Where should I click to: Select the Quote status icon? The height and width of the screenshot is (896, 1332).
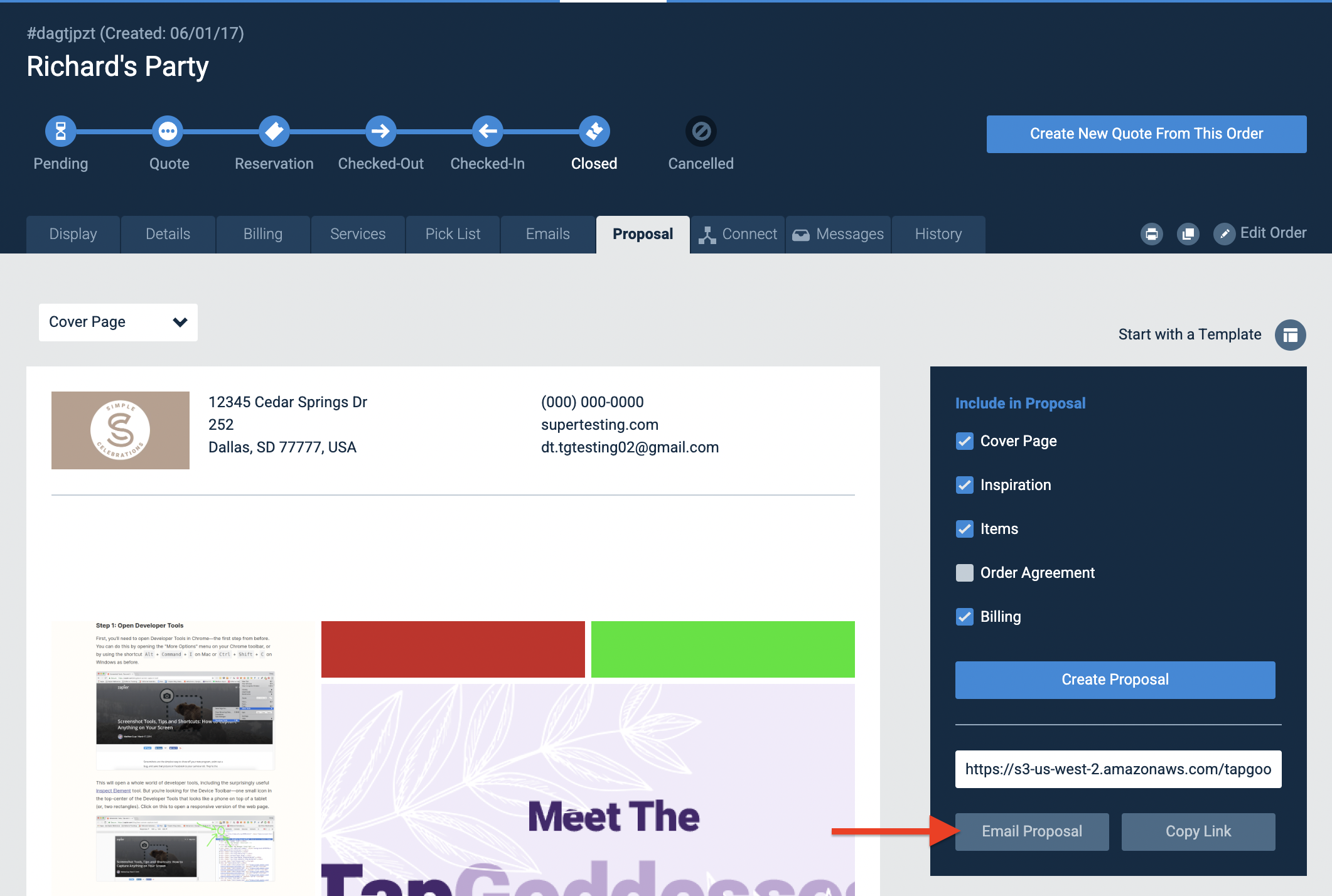coord(168,131)
